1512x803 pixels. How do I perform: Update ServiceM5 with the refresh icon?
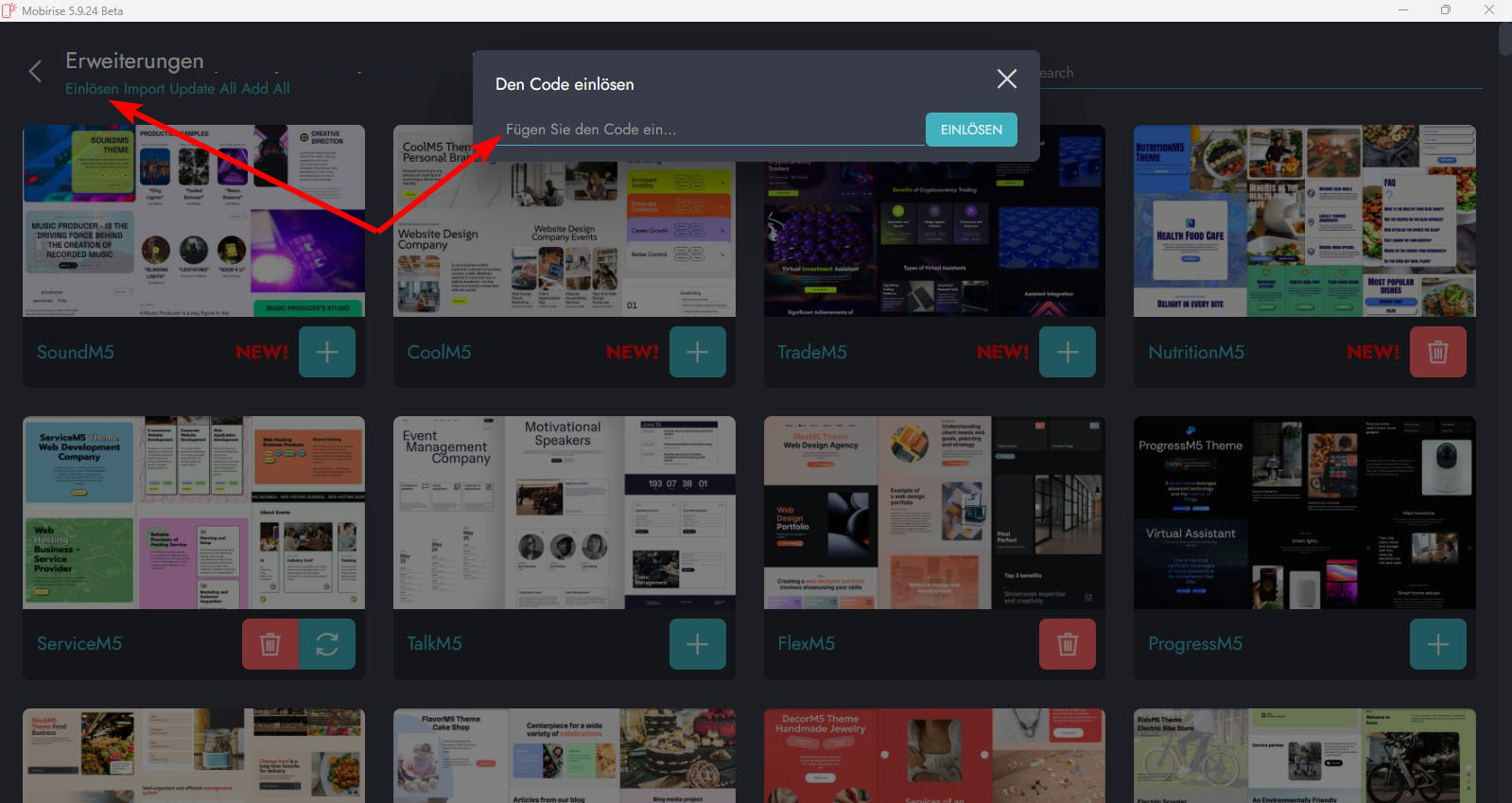click(327, 644)
